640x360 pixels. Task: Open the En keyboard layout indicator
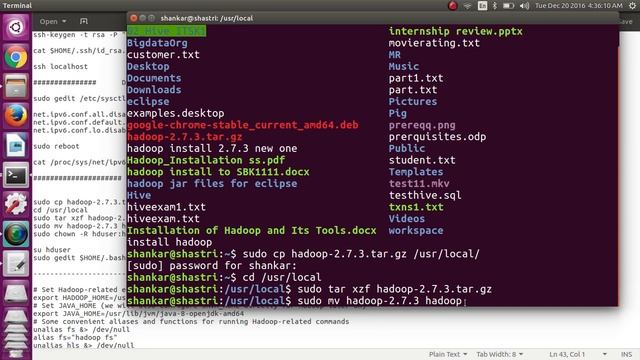(482, 6)
